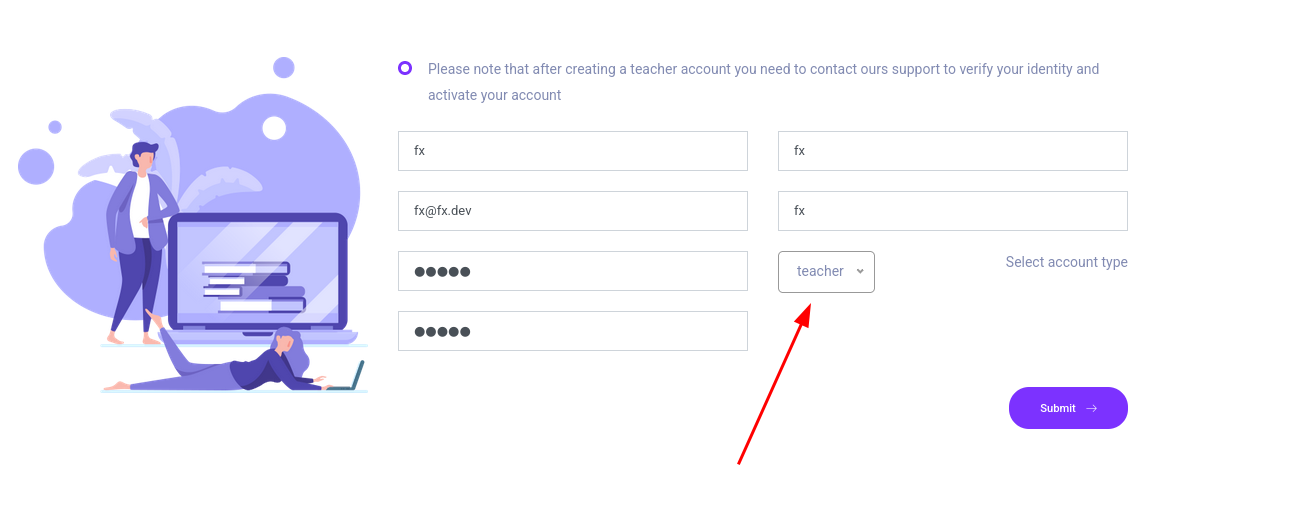Click the dropdown chevron next to teacher
Screen dimensions: 1302x530
(860, 271)
